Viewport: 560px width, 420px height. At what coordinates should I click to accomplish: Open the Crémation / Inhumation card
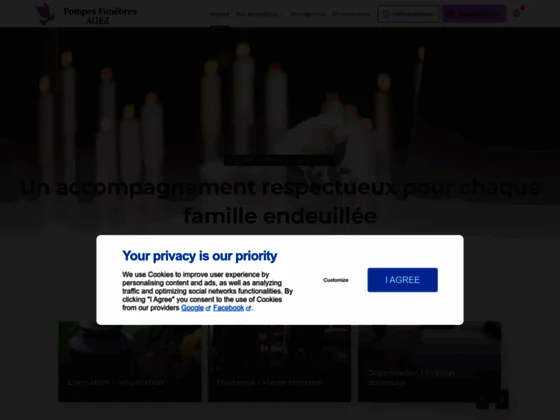(130, 361)
